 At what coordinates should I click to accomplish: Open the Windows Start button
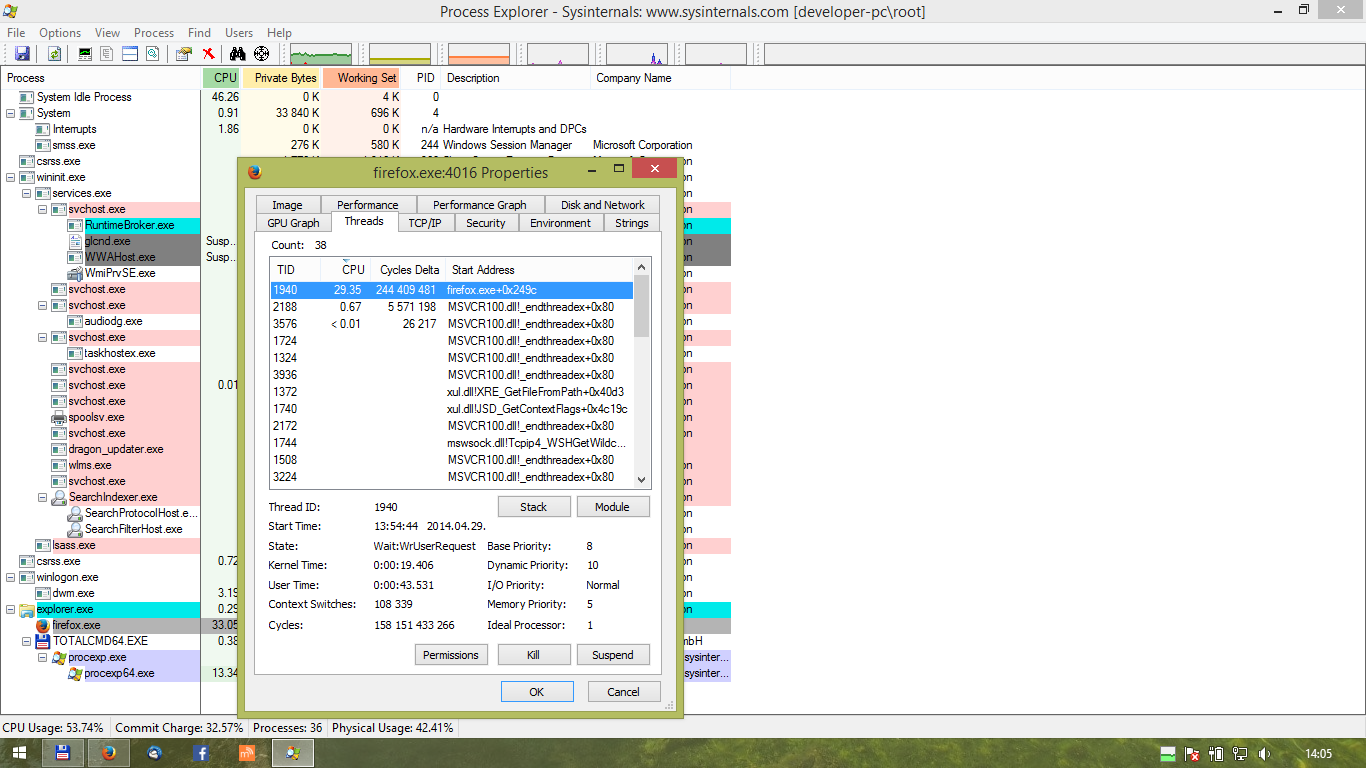19,753
